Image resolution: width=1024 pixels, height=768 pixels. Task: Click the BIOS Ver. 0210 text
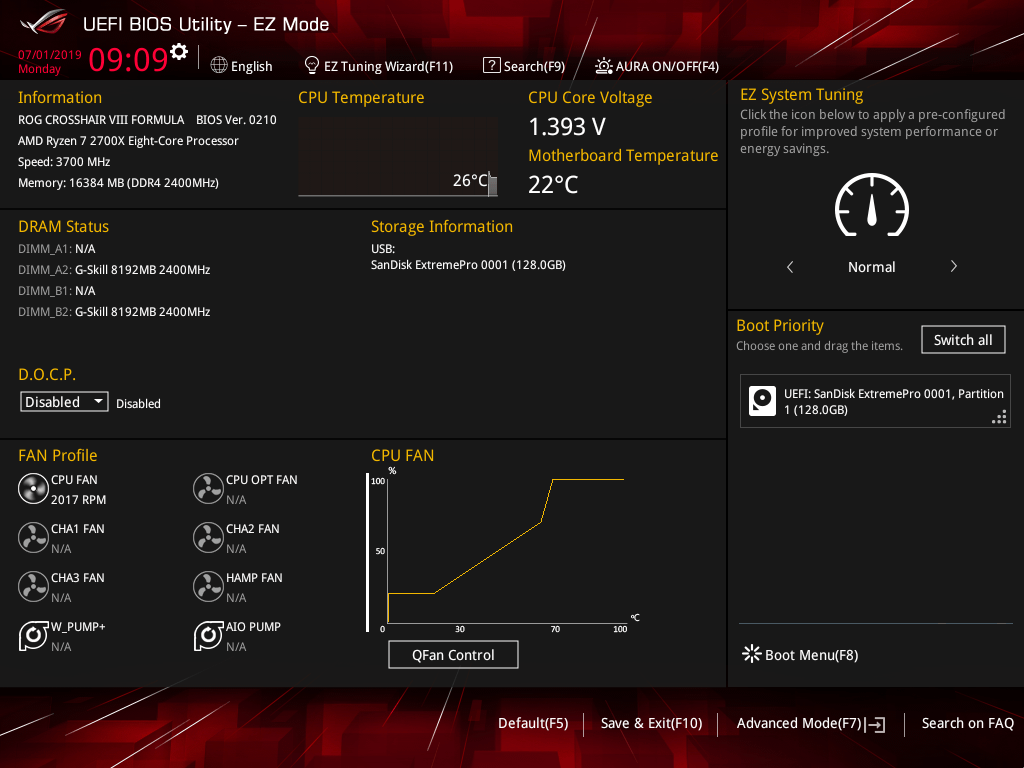pos(236,120)
